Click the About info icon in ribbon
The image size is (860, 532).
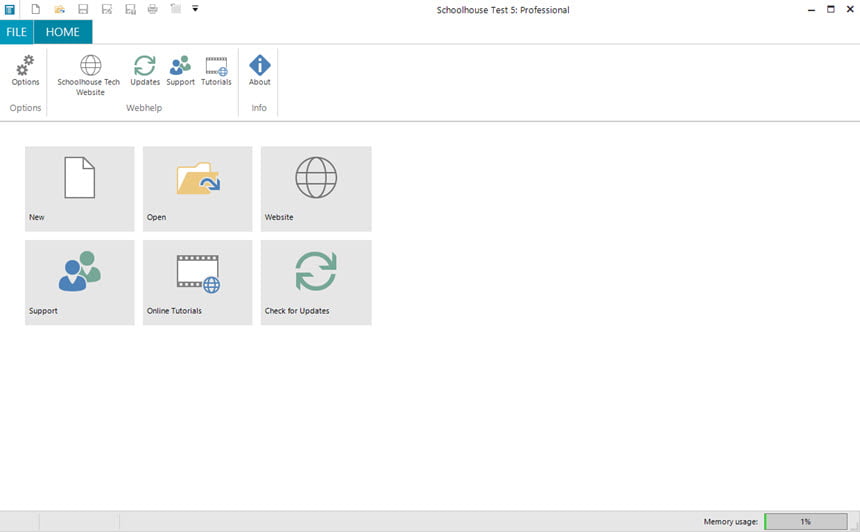[259, 71]
